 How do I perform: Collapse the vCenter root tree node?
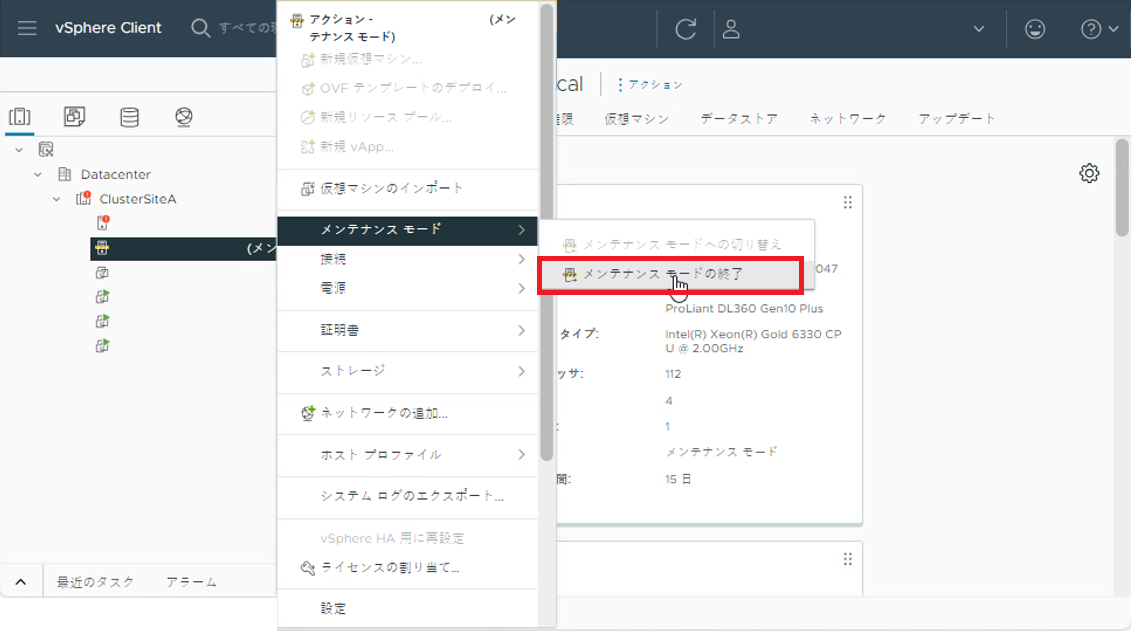point(19,150)
